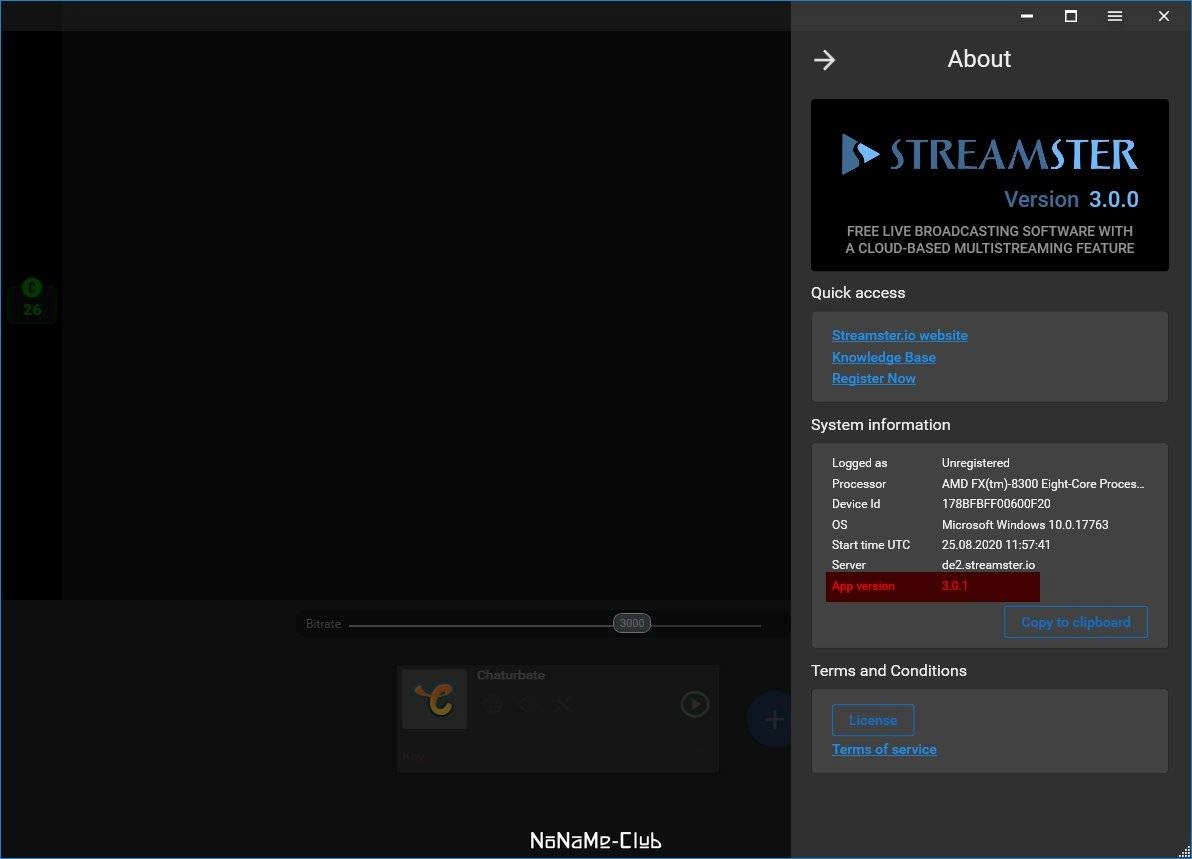Viewport: 1192px width, 859px height.
Task: Select the Device Id value 178BFBFF00600F20
Action: click(x=996, y=504)
